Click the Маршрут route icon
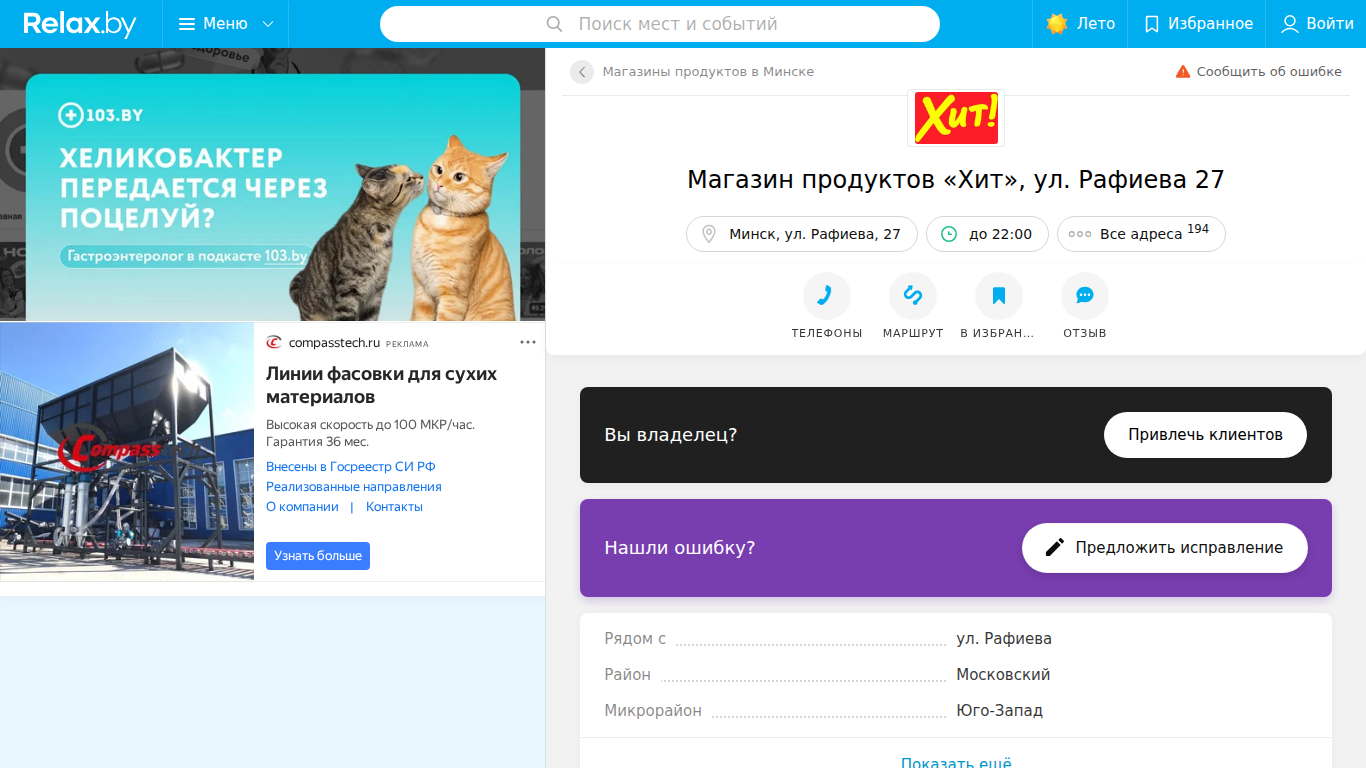This screenshot has width=1366, height=768. pyautogui.click(x=913, y=296)
